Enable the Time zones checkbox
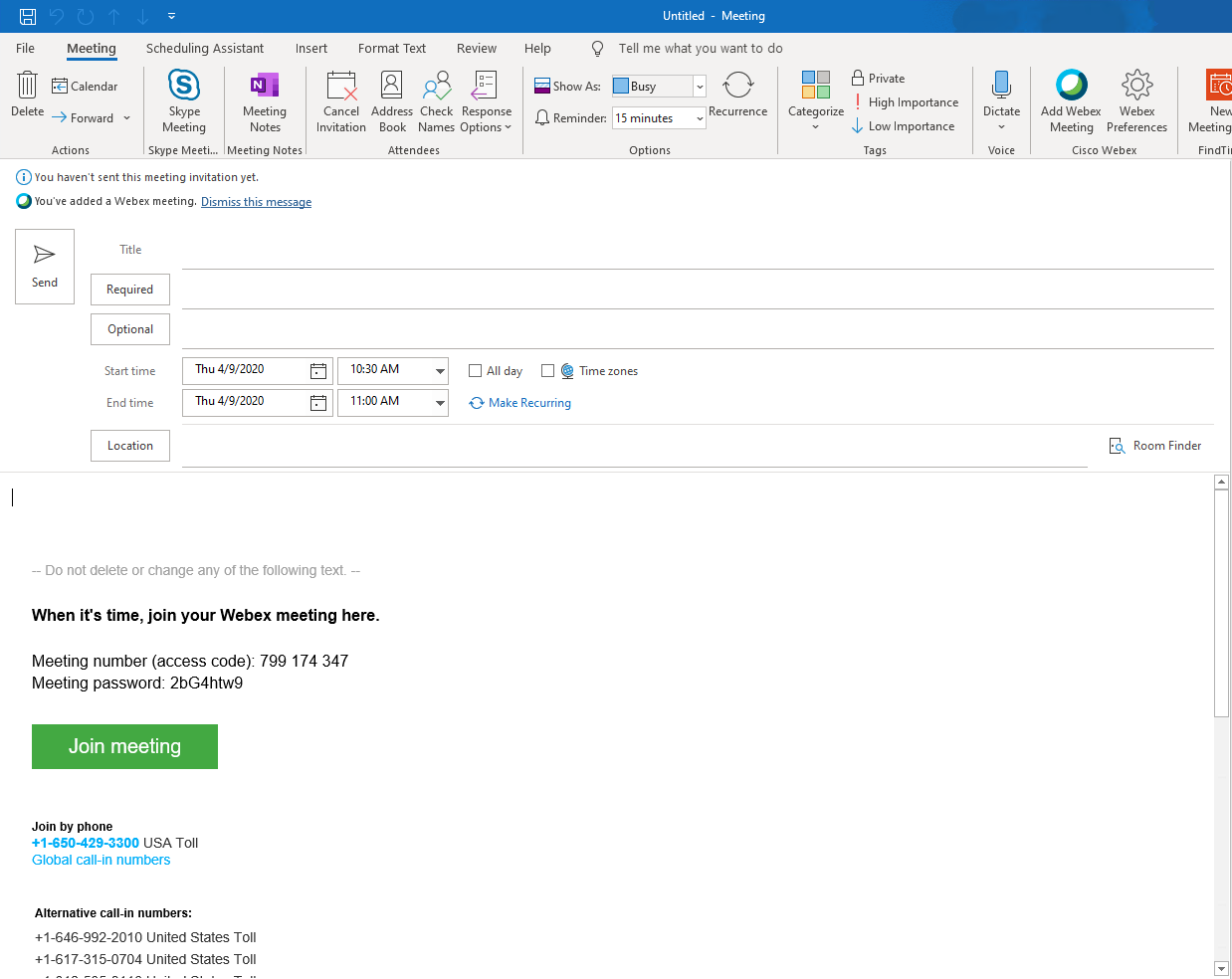This screenshot has width=1232, height=979. pos(547,371)
